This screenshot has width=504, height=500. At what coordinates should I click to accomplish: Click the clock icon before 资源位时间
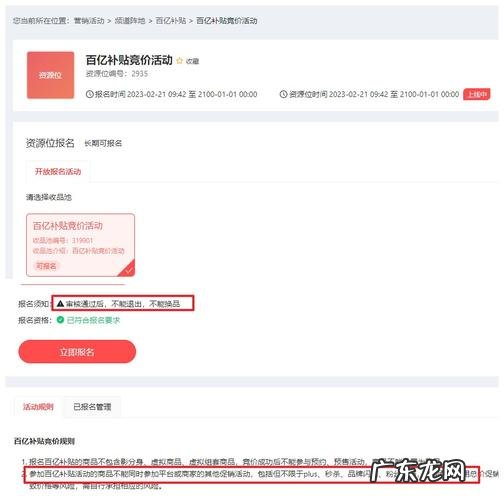(x=283, y=94)
